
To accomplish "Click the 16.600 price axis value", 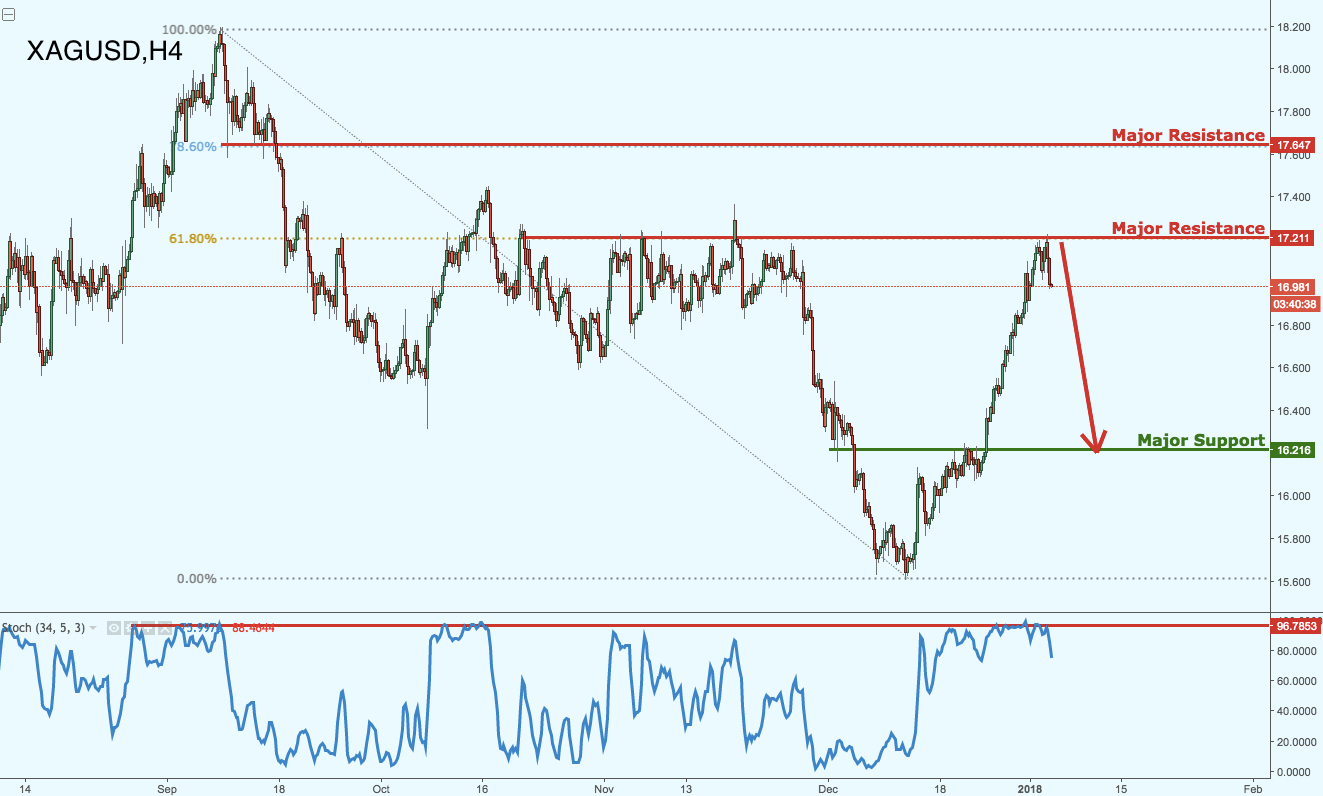I will [1294, 368].
